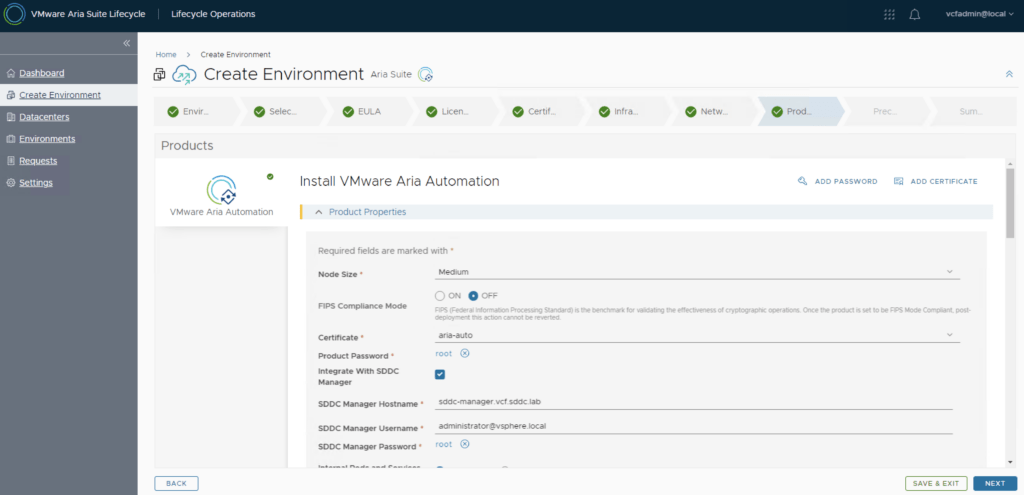Collapse the left sidebar with double-chevron icon
This screenshot has height=495, width=1024.
(x=127, y=43)
